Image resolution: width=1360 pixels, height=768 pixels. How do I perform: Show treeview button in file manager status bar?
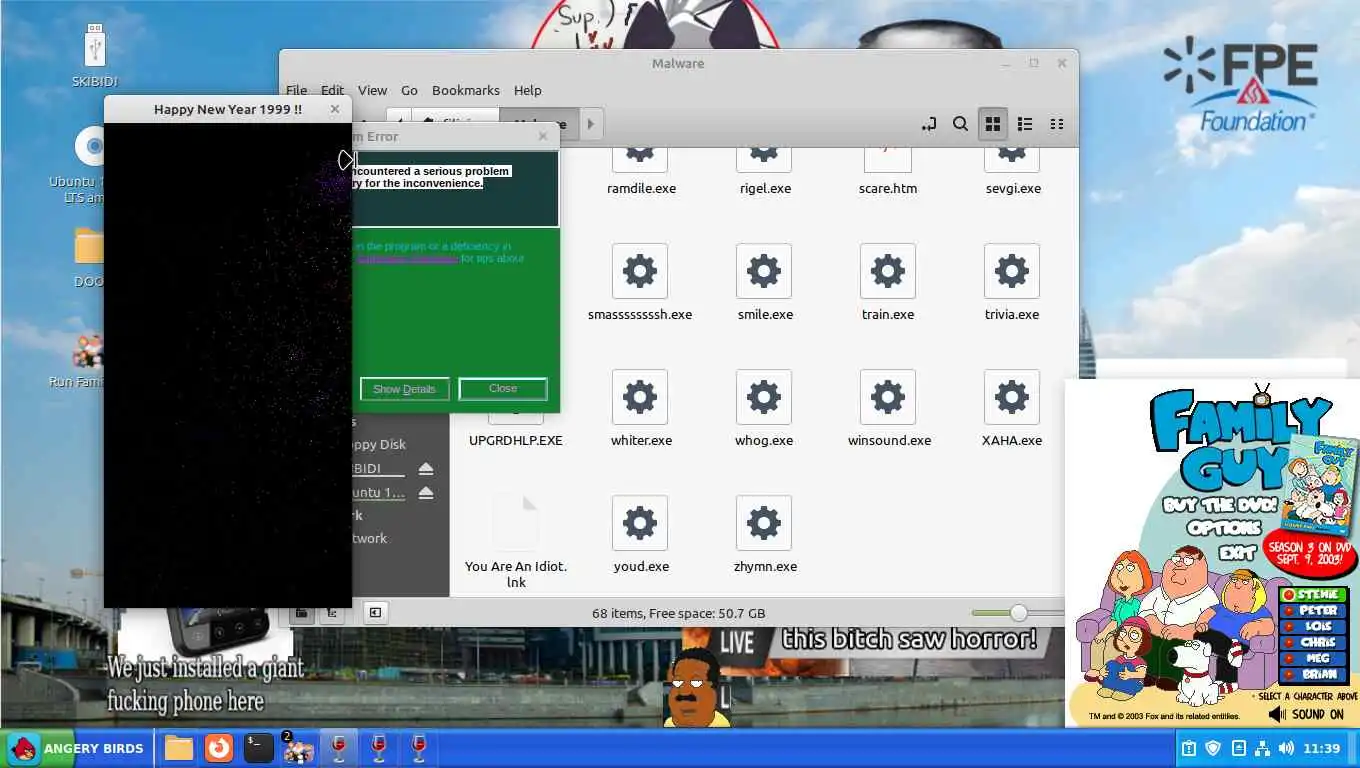point(330,612)
